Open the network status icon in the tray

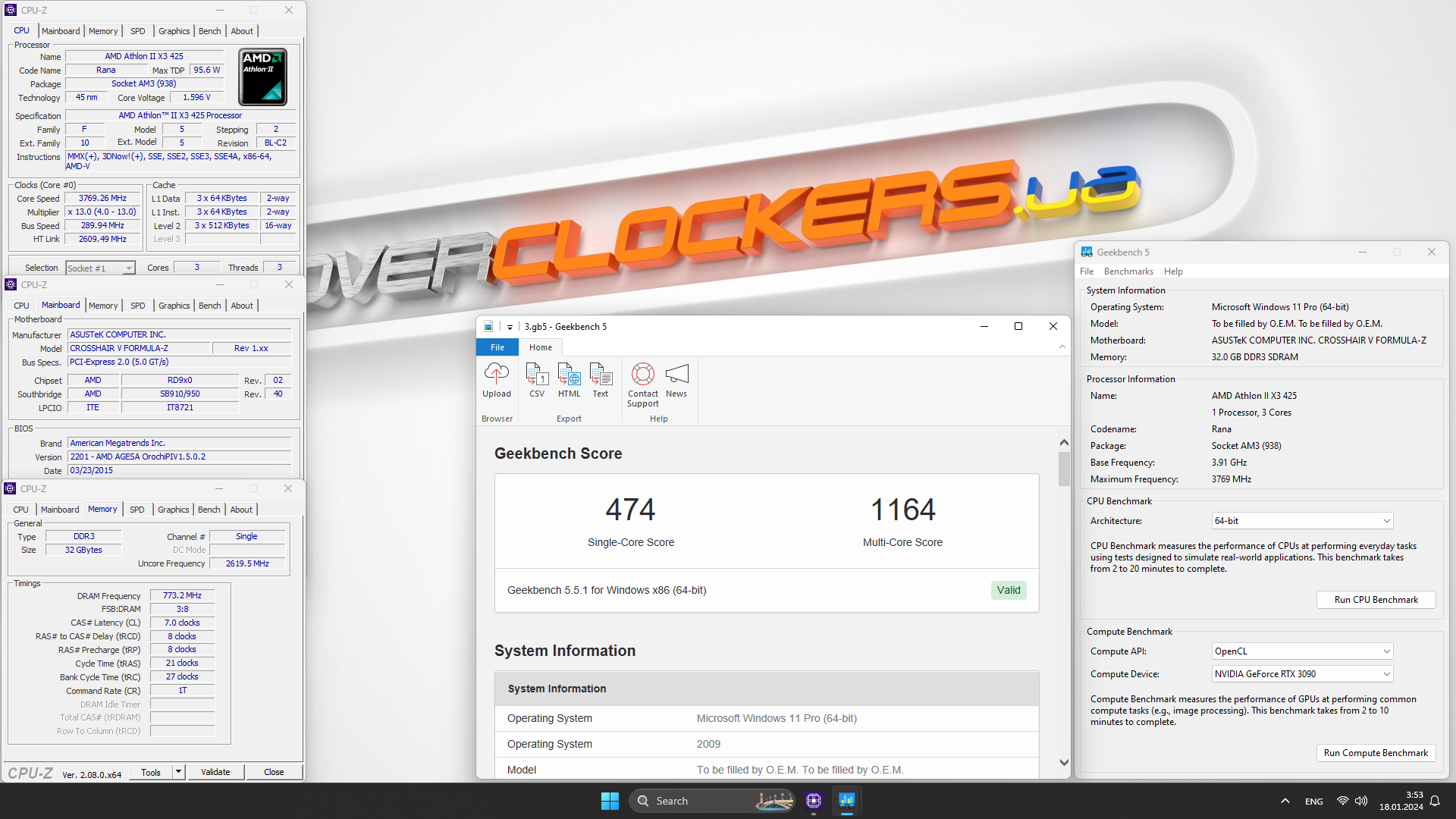click(1342, 801)
